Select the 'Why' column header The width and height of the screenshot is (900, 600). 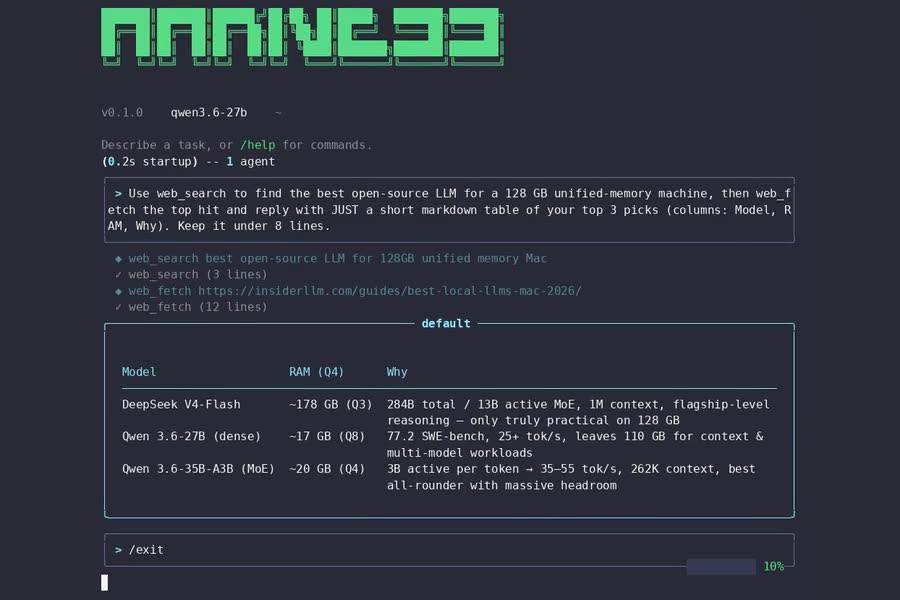397,372
